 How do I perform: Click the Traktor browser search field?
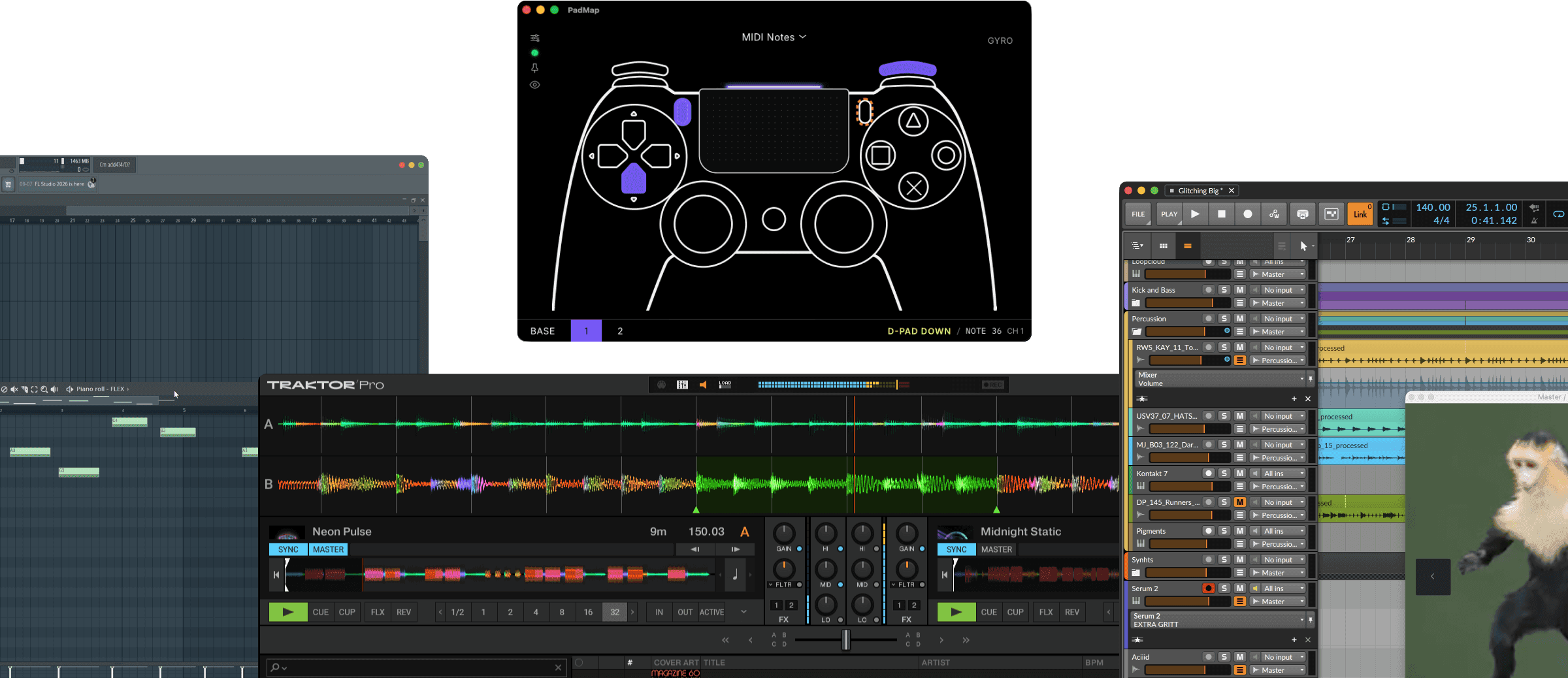(416, 668)
